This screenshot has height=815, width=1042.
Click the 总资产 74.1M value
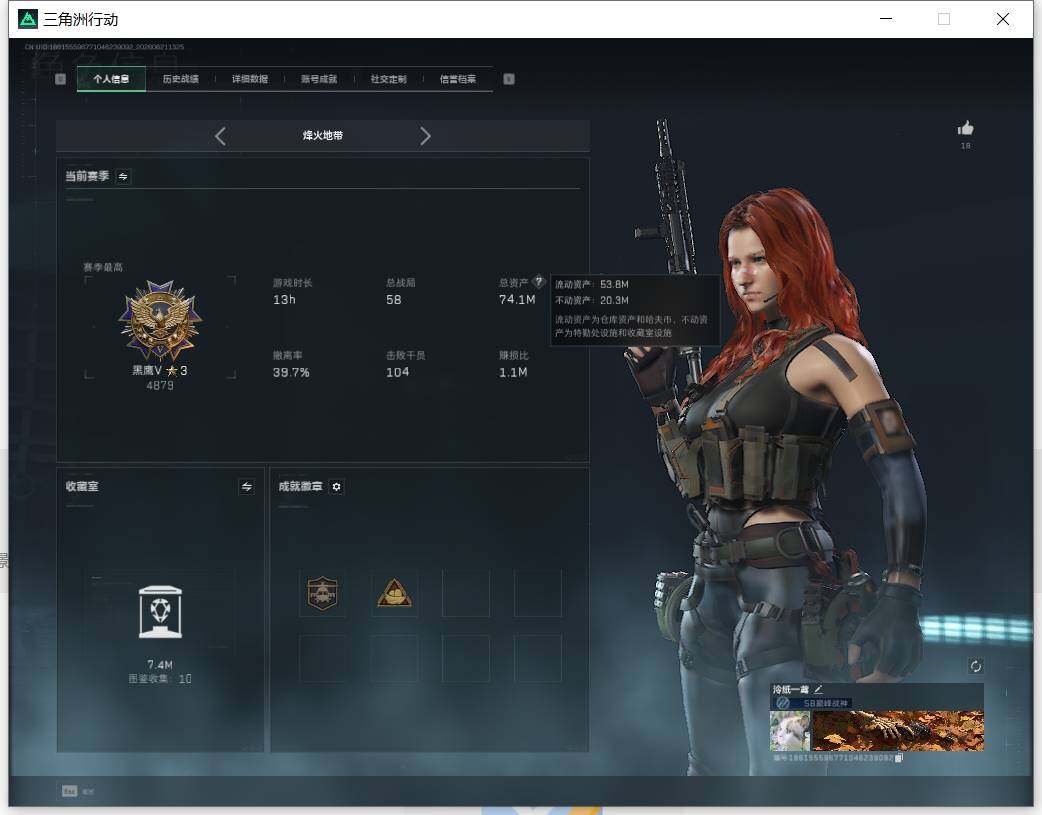(517, 300)
